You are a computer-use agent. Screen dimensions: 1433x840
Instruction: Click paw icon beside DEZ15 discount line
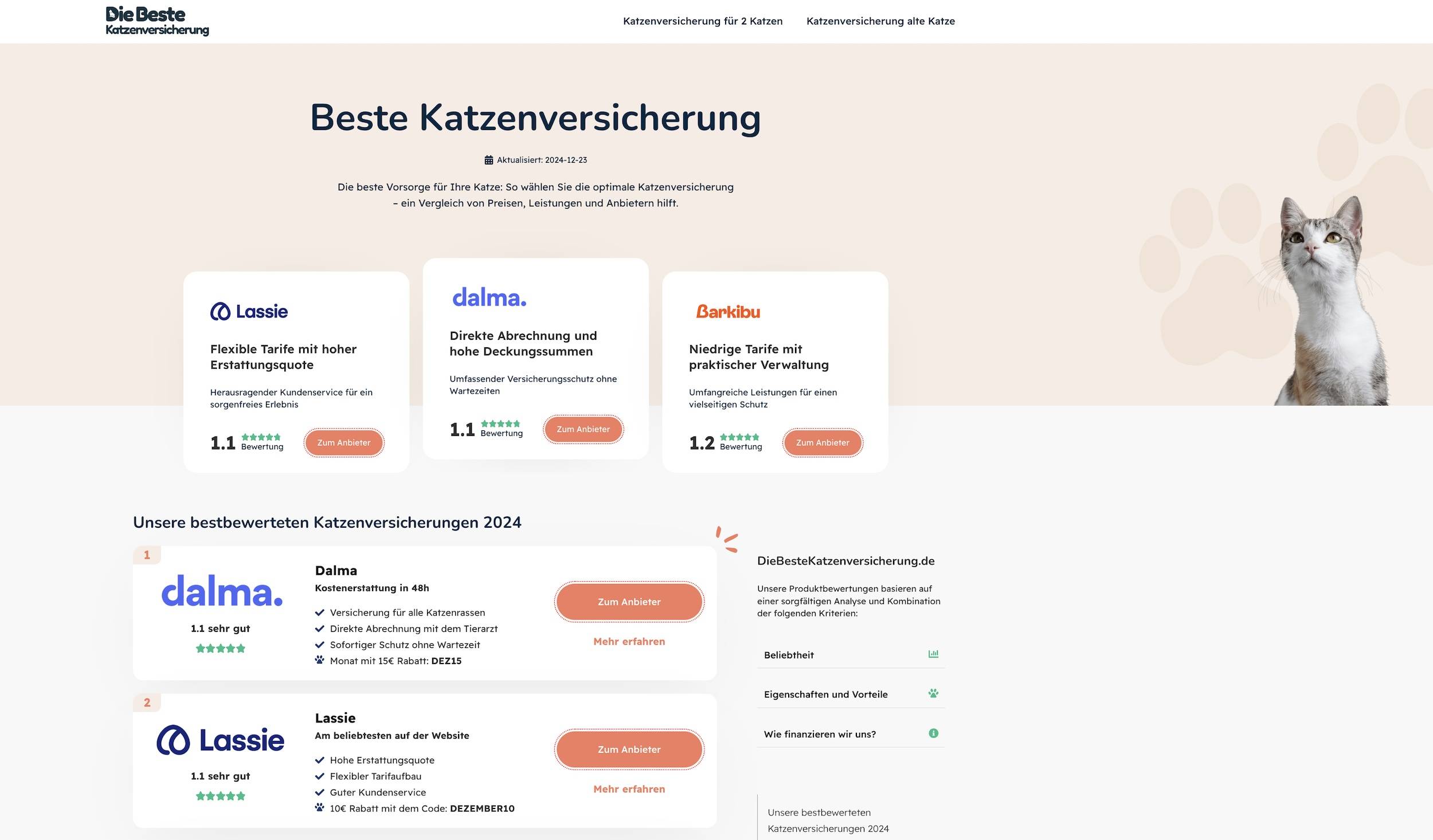[319, 660]
